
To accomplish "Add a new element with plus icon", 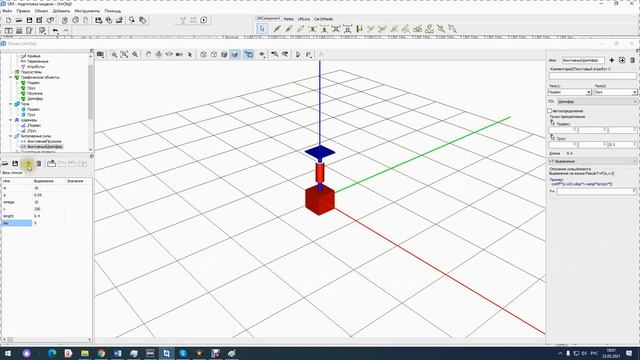I will (x=611, y=60).
